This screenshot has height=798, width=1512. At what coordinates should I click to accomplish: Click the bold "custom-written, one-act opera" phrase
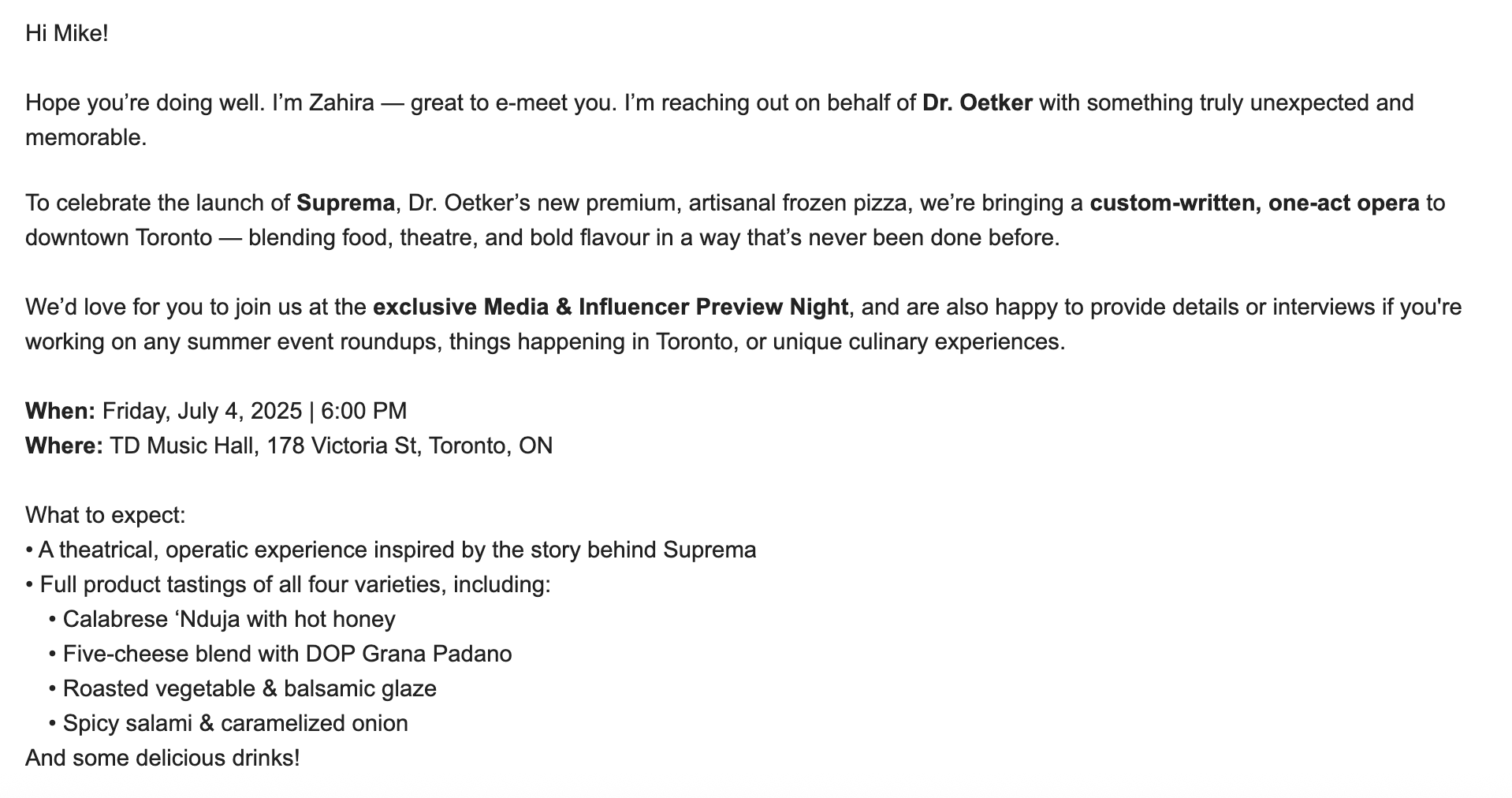pyautogui.click(x=1254, y=203)
